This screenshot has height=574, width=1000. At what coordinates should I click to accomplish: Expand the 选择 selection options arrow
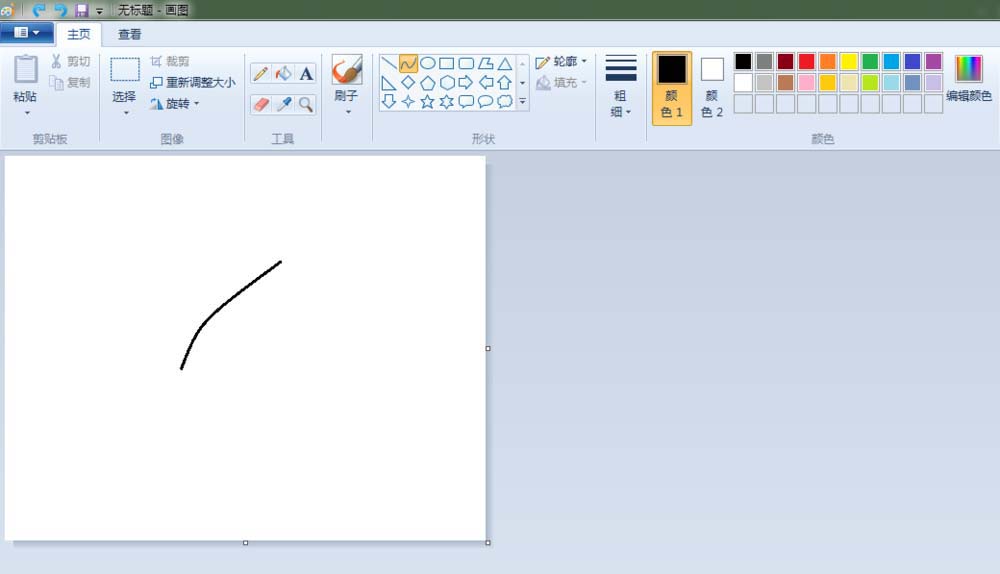coord(126,113)
